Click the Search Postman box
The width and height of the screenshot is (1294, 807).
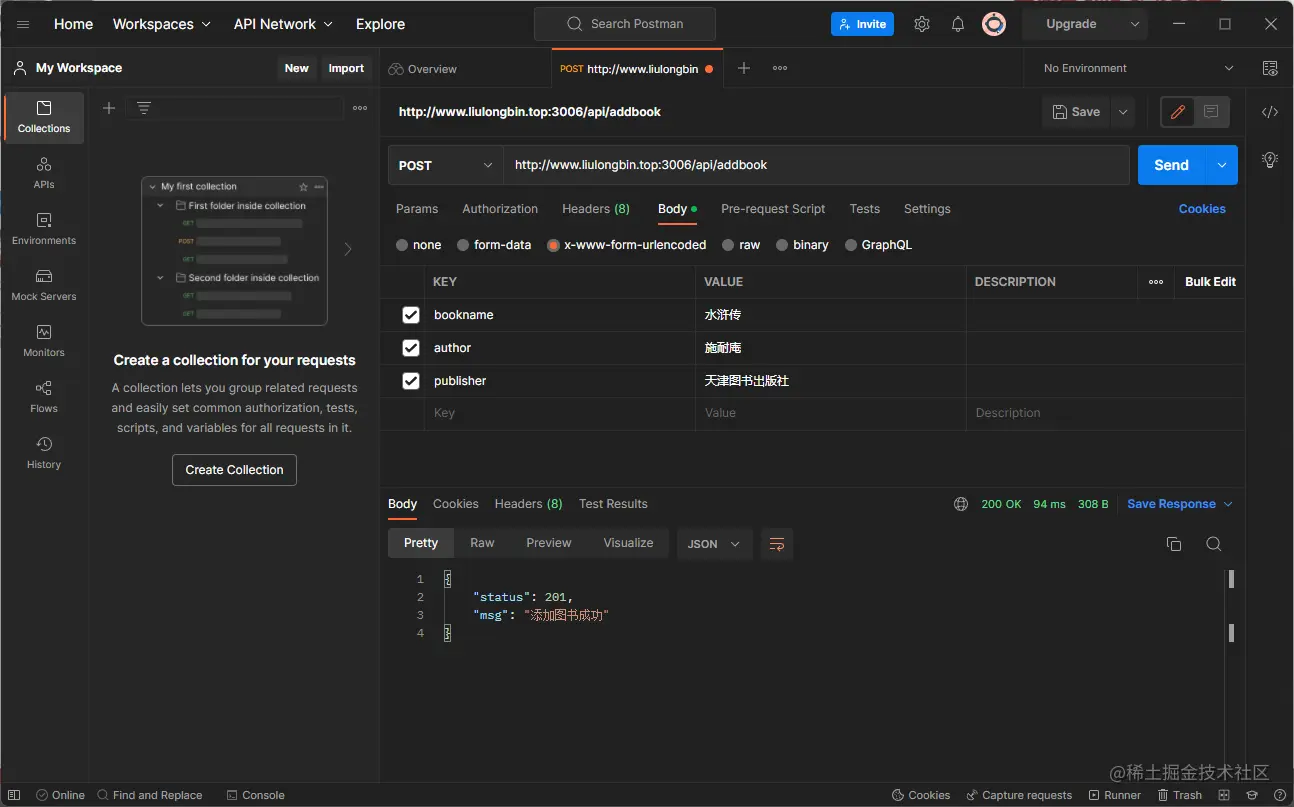[625, 24]
